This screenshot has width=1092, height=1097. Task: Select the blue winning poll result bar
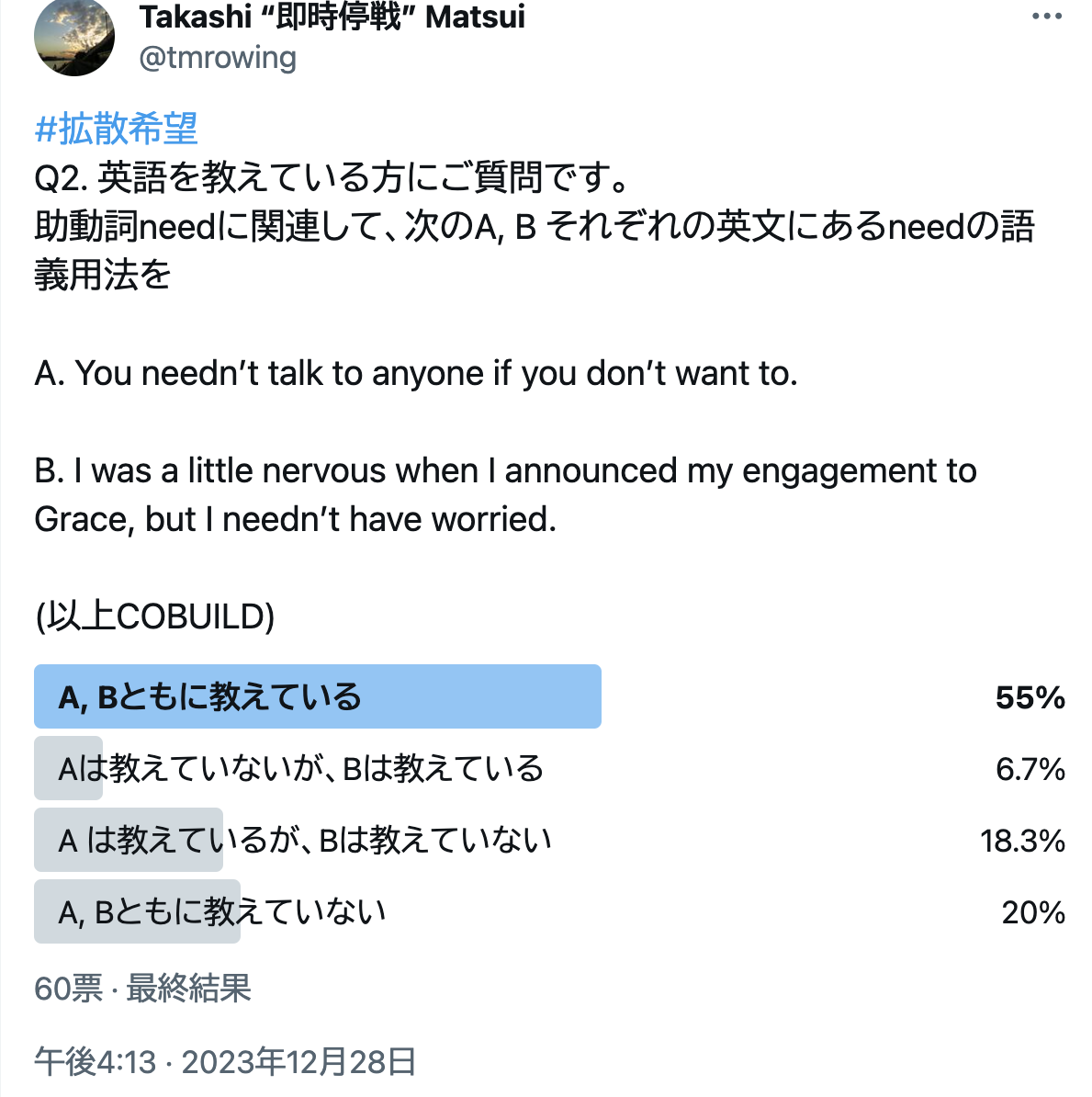tap(318, 696)
